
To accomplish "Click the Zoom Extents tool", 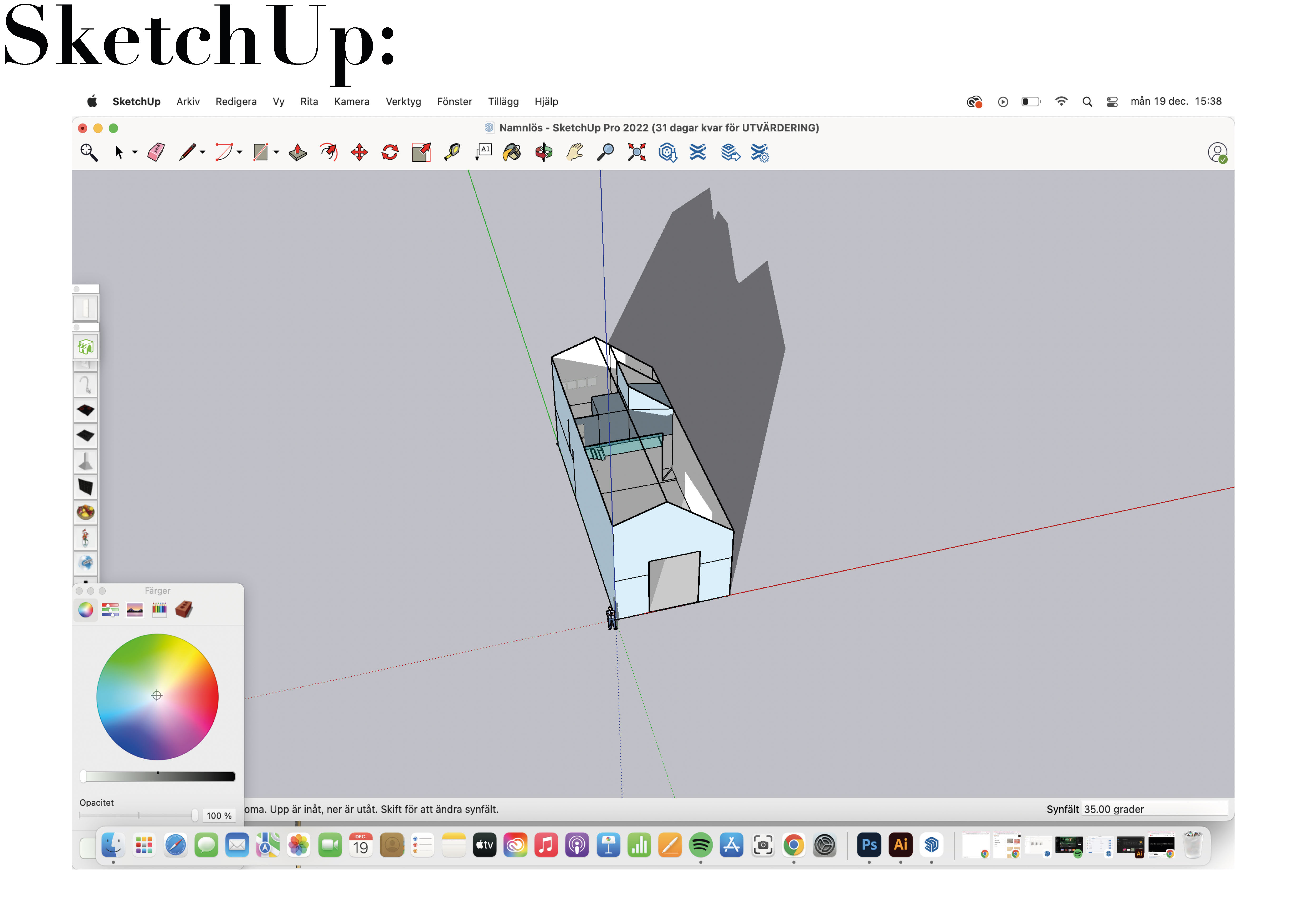I will 637,153.
